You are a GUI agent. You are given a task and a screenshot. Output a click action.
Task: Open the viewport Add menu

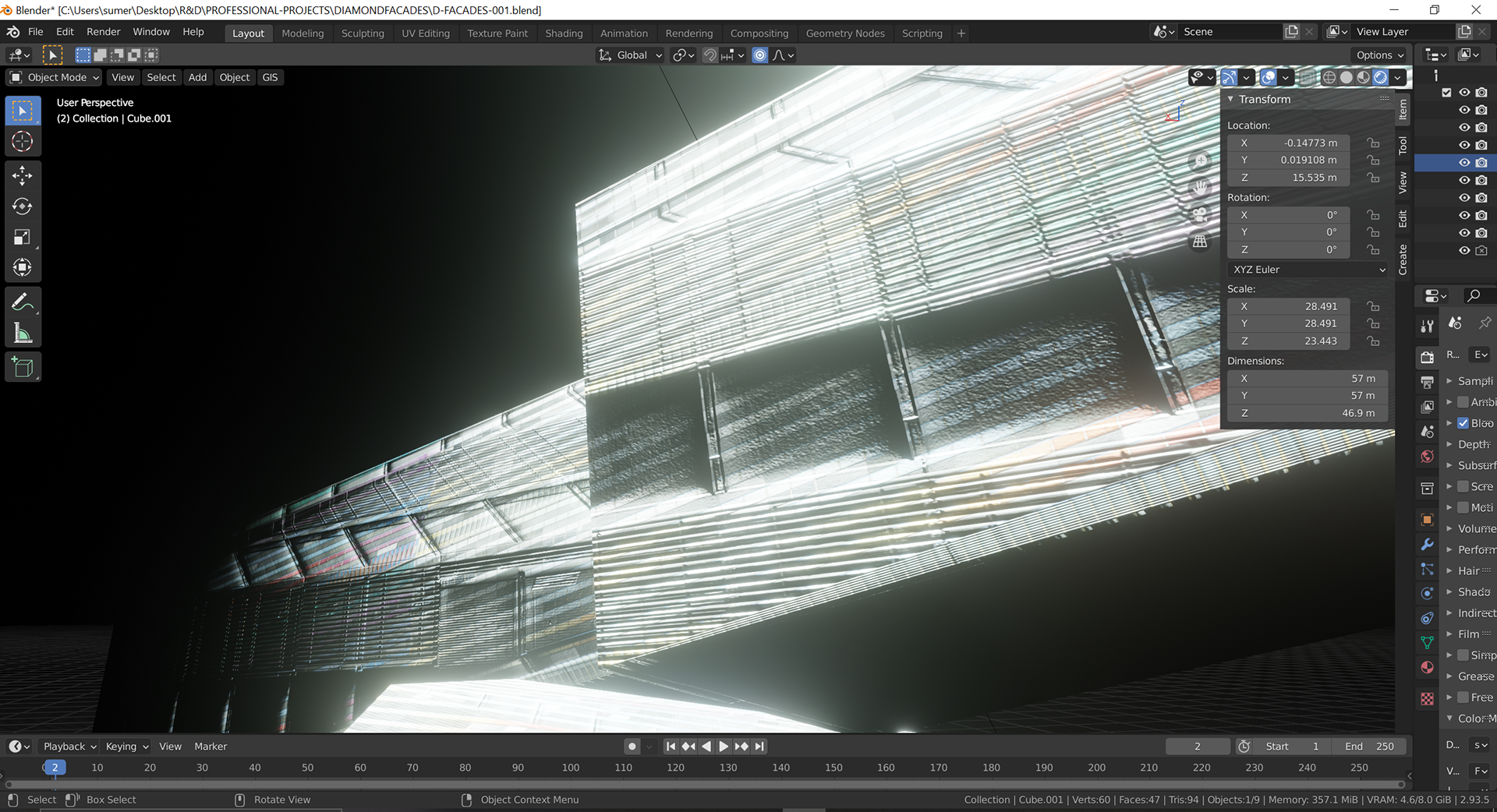click(x=197, y=77)
